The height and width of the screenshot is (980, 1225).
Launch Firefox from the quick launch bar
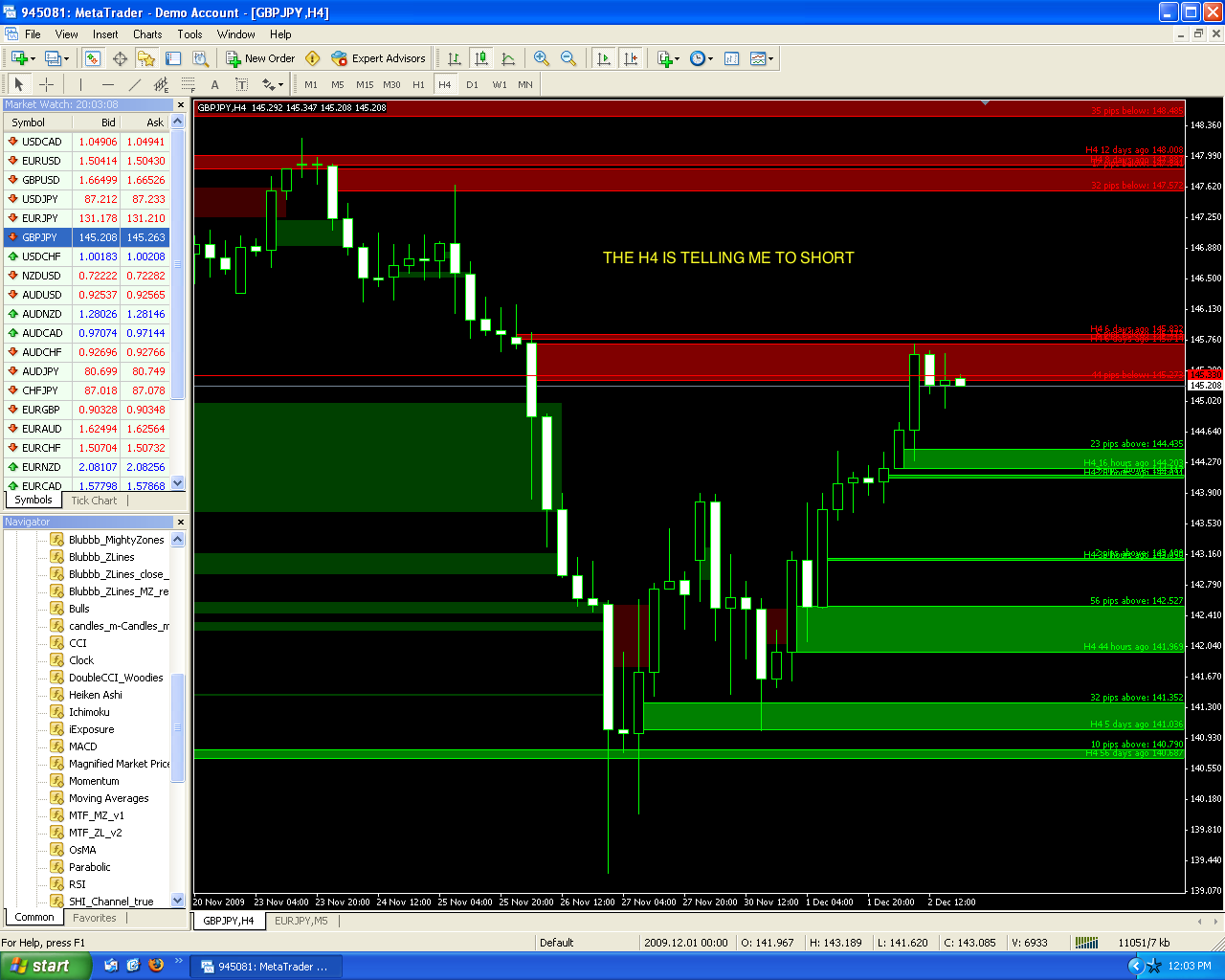(x=156, y=966)
